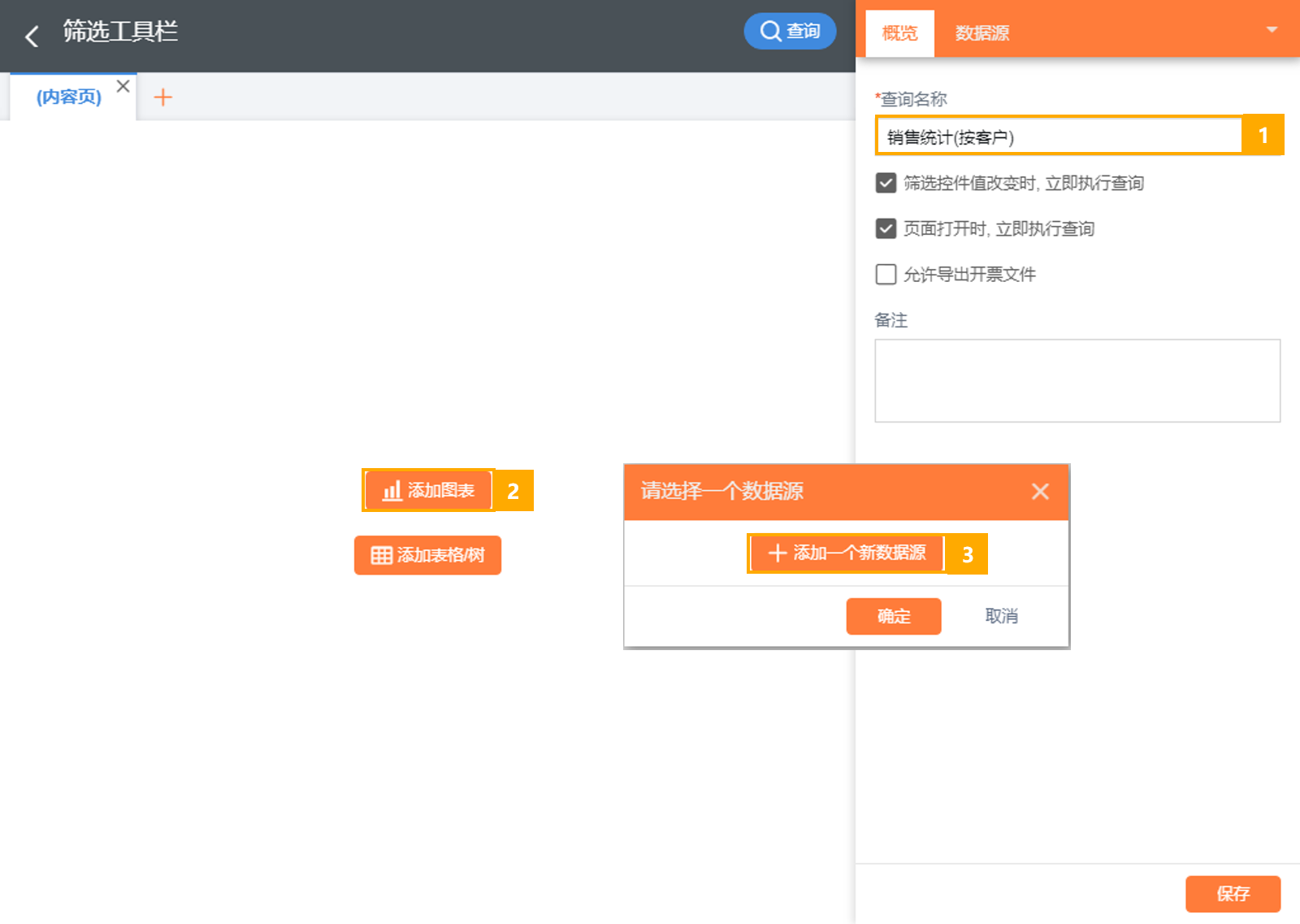Click 添加一个新数据源 button
Viewport: 1300px width, 924px height.
847,553
